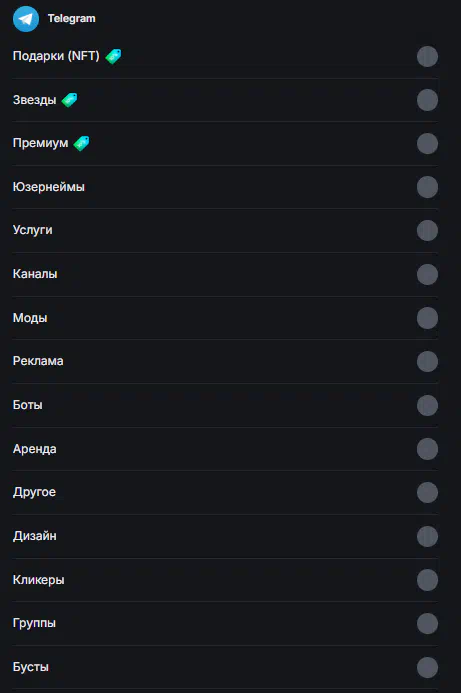The width and height of the screenshot is (461, 693).
Task: Pick the Услуги radio button
Action: [x=427, y=230]
